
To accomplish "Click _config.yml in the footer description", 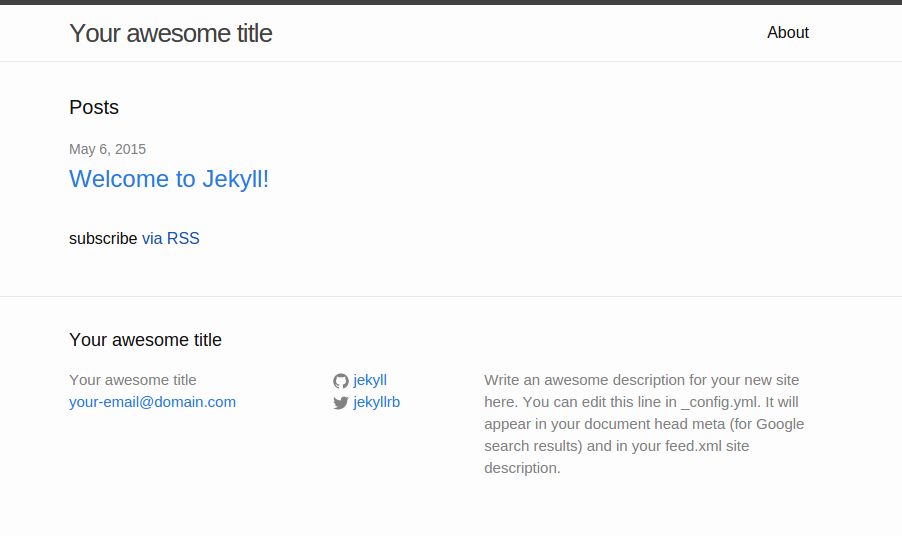I will (721, 402).
